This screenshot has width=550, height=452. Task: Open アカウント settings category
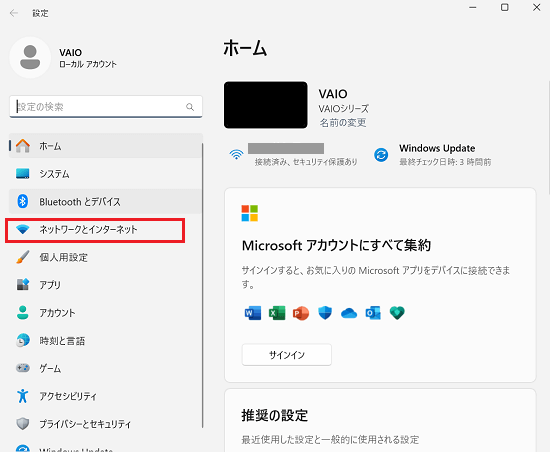(106, 313)
